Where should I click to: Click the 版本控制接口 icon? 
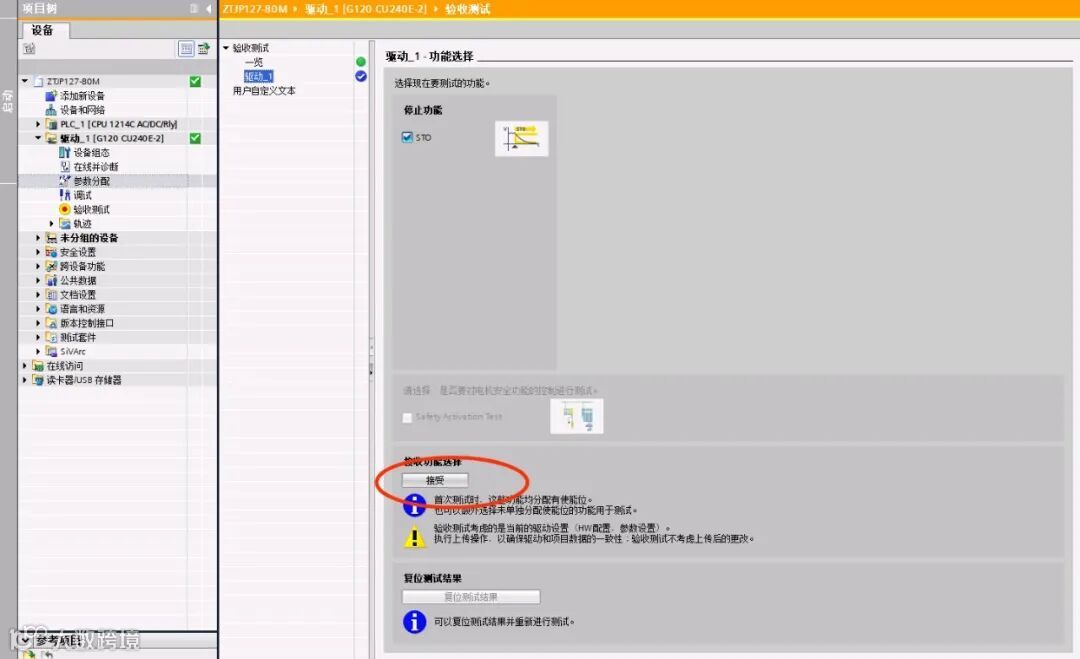click(x=51, y=323)
